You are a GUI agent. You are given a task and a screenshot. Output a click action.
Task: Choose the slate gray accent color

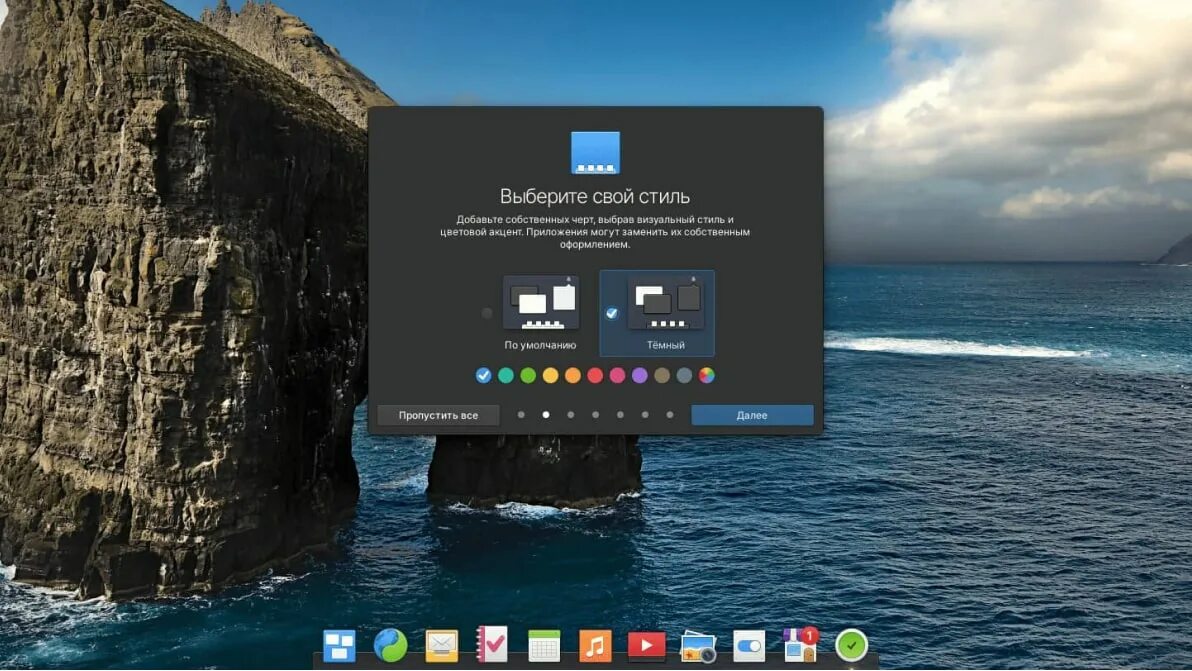684,375
